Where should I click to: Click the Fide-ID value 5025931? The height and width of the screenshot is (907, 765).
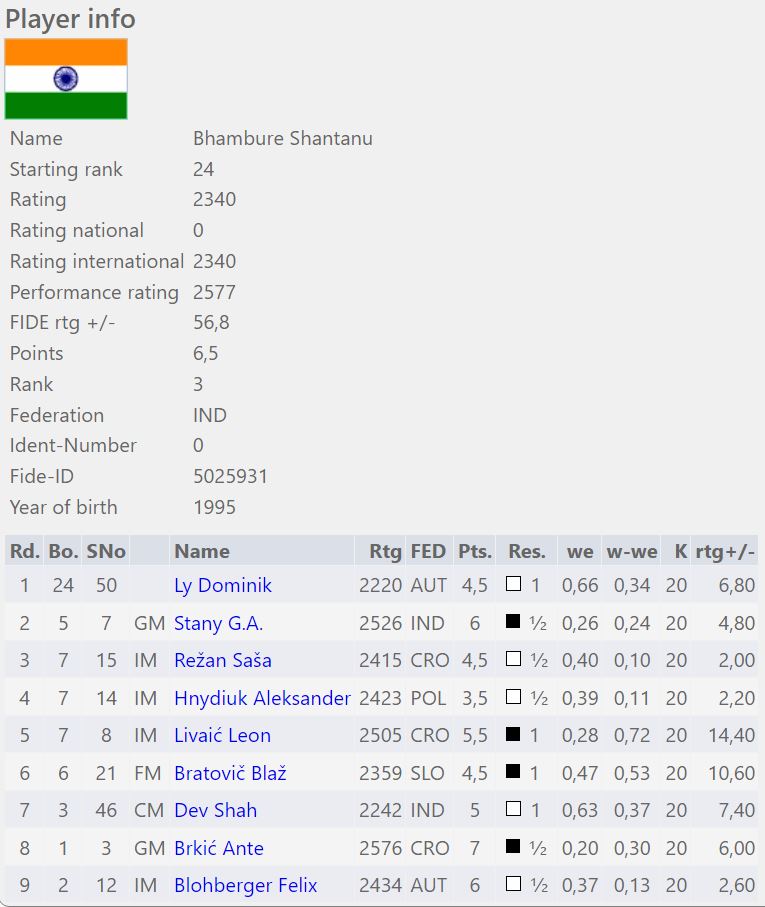click(230, 477)
